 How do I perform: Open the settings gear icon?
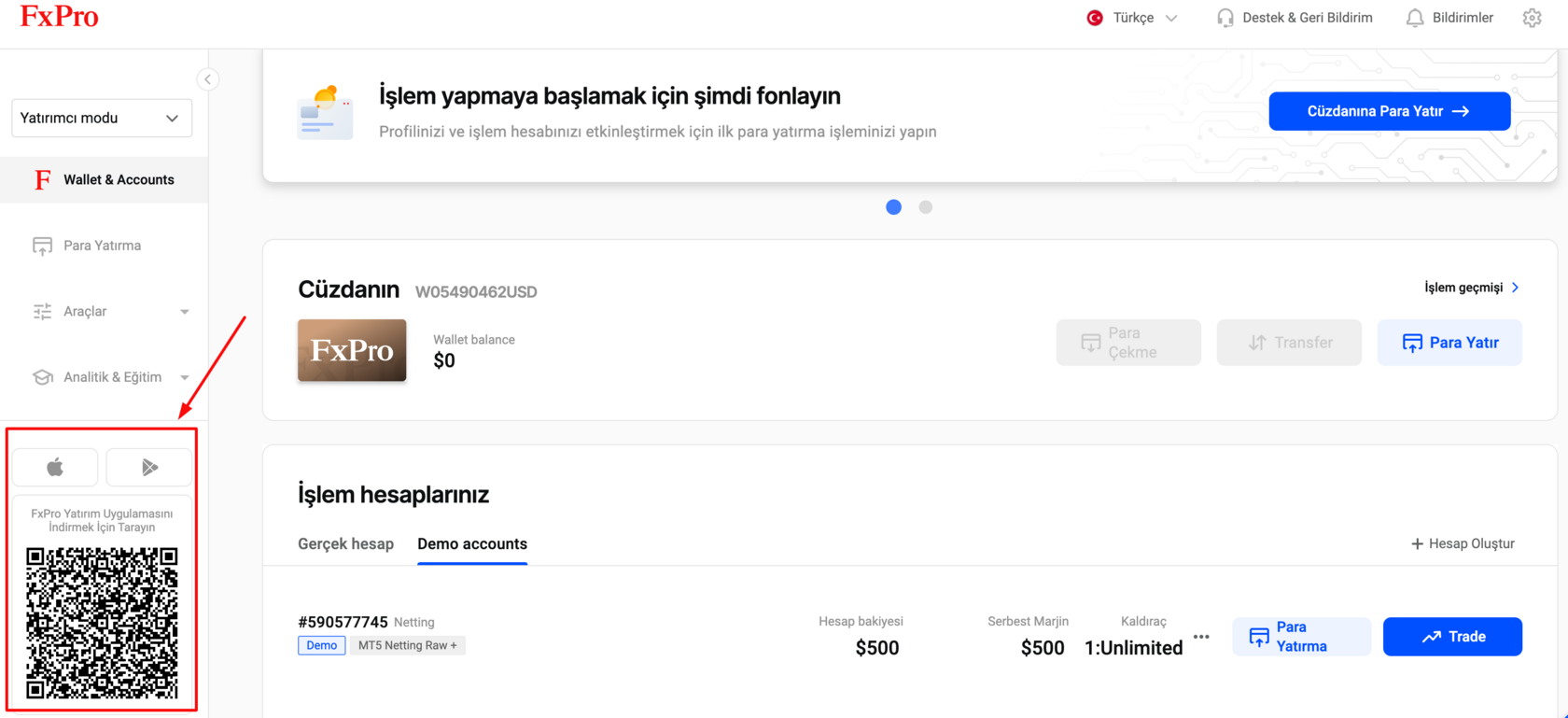click(x=1532, y=18)
